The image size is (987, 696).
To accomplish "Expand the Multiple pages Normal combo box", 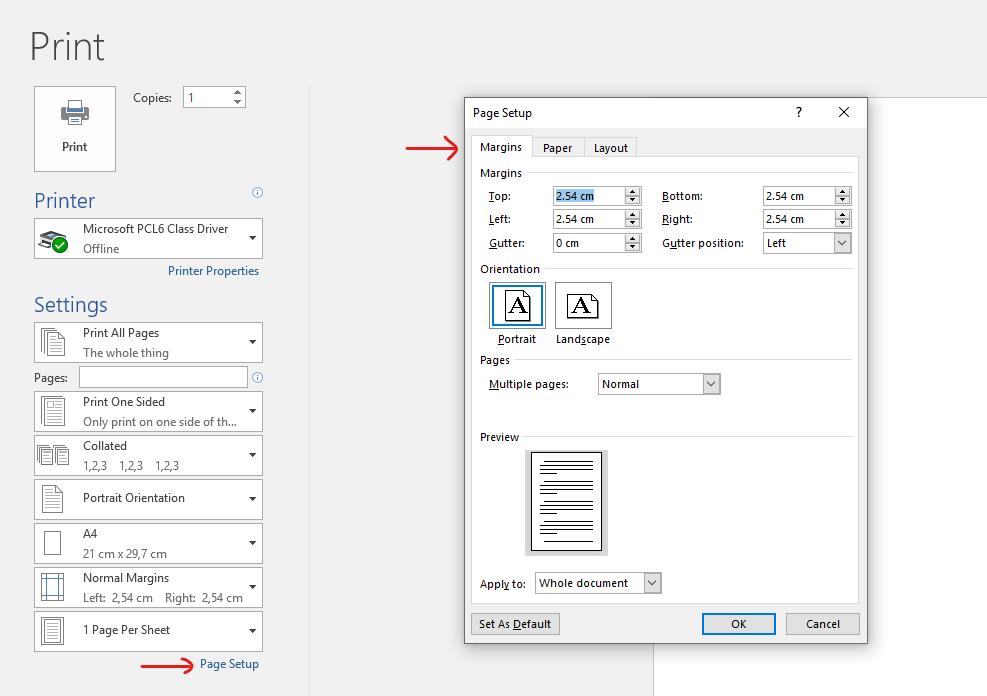I will click(711, 384).
